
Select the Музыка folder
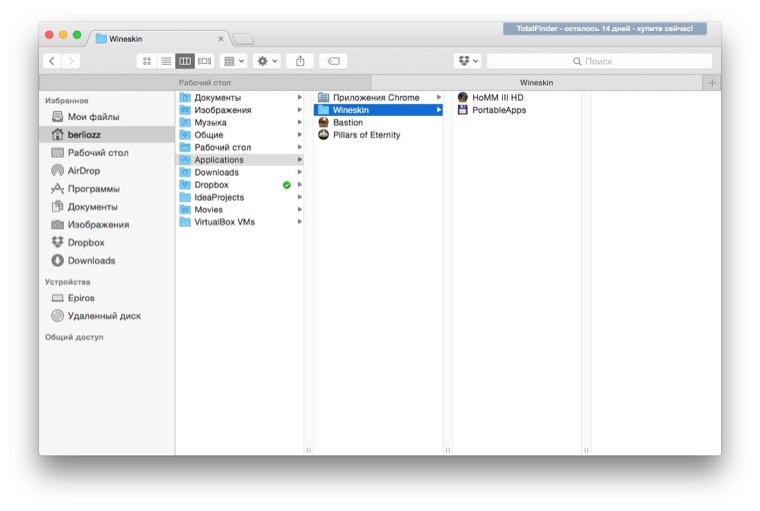(x=240, y=123)
